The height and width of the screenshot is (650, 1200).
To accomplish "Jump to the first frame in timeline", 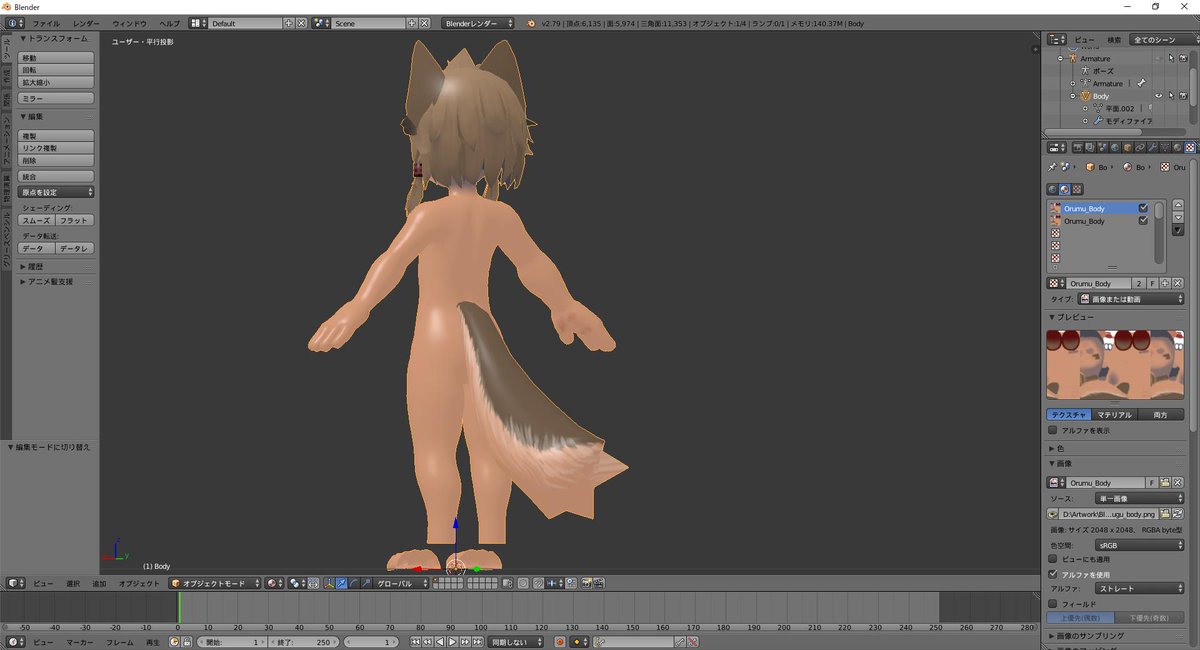I will [x=416, y=642].
